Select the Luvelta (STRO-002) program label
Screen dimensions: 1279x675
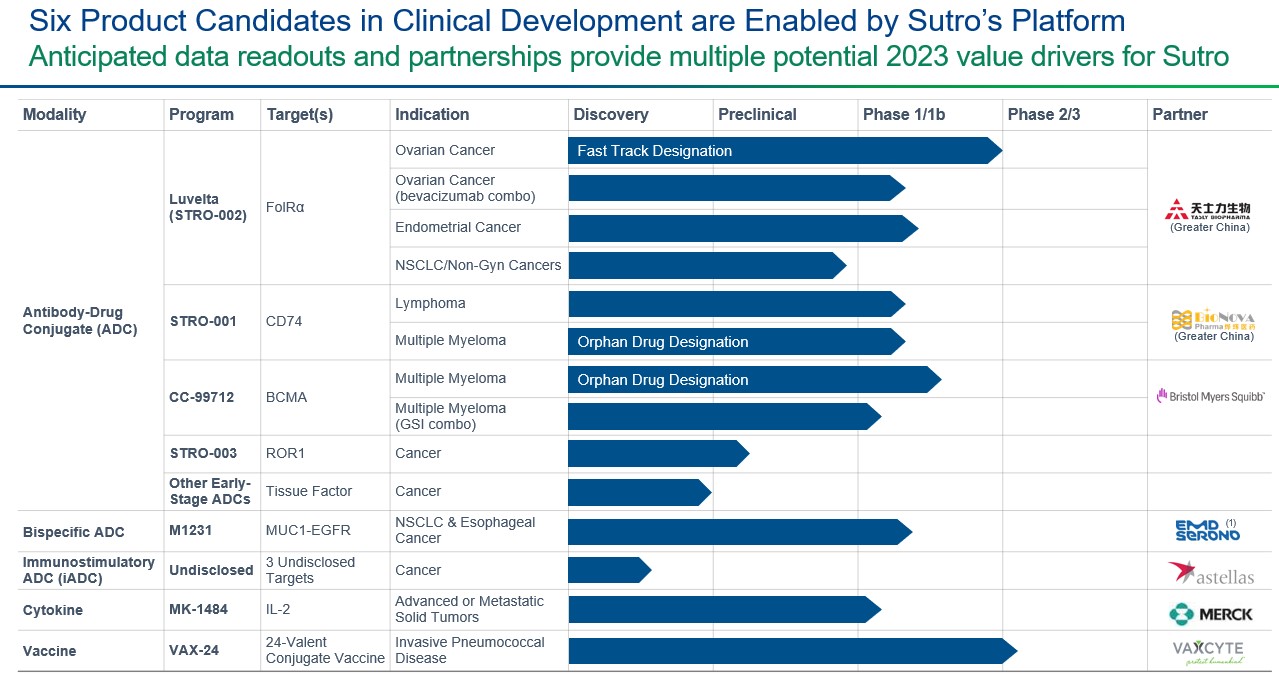208,207
